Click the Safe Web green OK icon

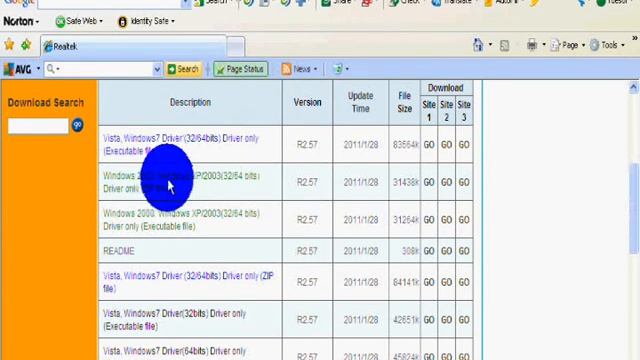[x=60, y=22]
